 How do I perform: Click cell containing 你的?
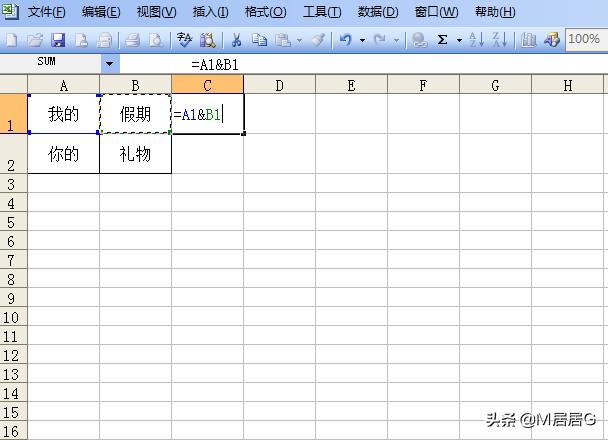pos(64,154)
